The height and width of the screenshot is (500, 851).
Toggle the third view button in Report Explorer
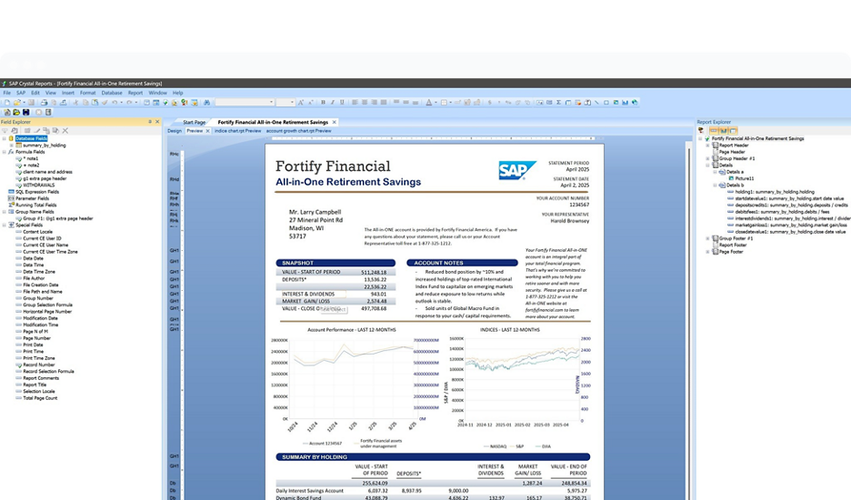point(733,130)
